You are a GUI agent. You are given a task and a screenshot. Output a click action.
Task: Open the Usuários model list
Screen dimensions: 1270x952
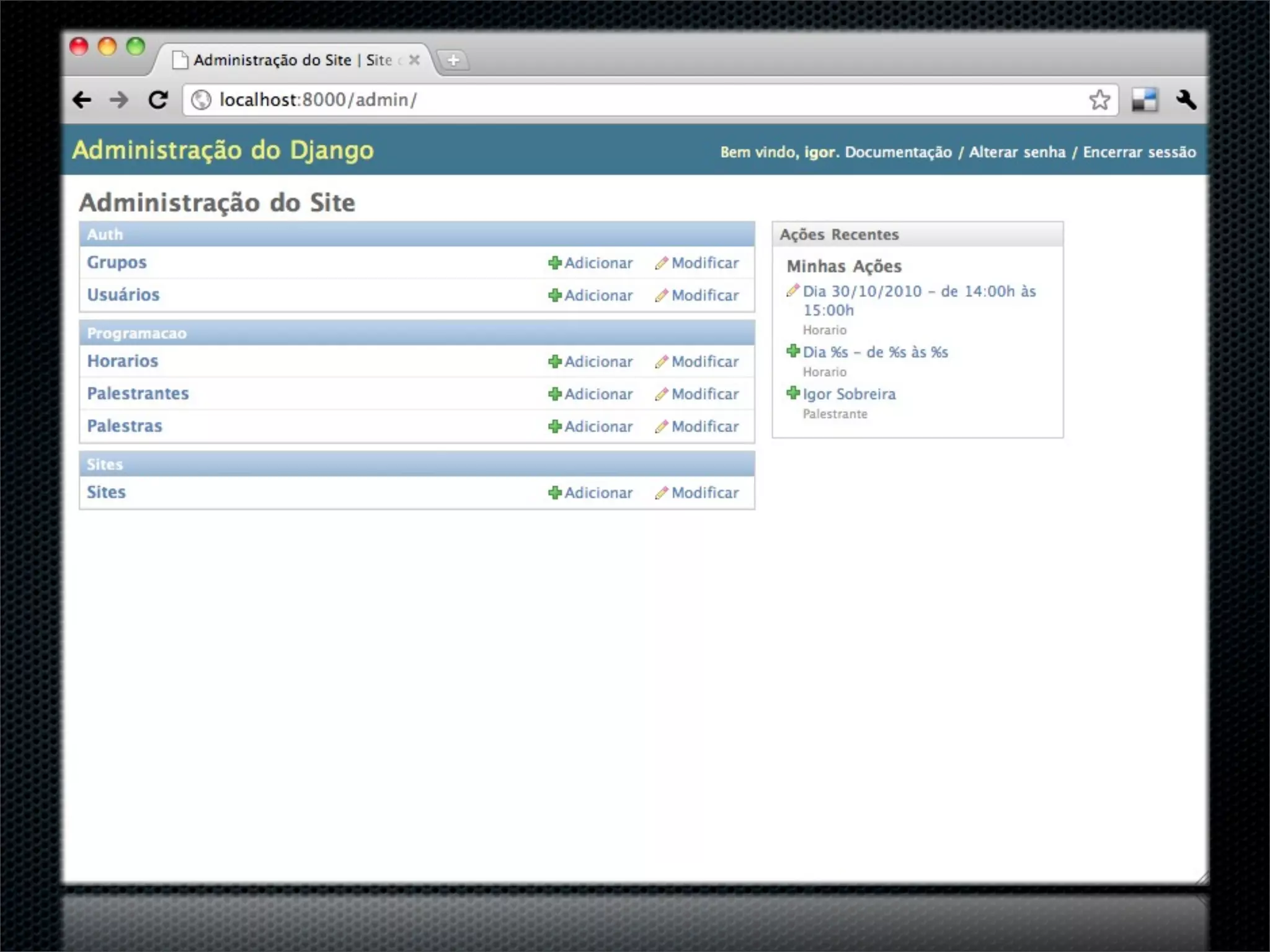123,294
